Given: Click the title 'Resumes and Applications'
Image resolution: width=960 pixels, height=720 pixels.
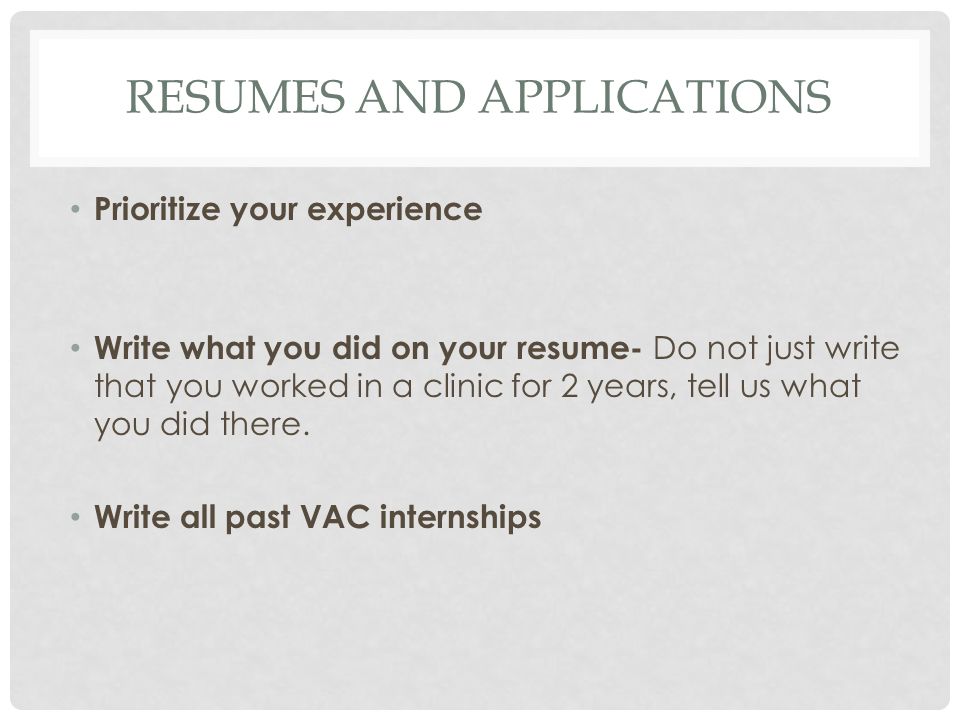Looking at the screenshot, I should pos(478,97).
